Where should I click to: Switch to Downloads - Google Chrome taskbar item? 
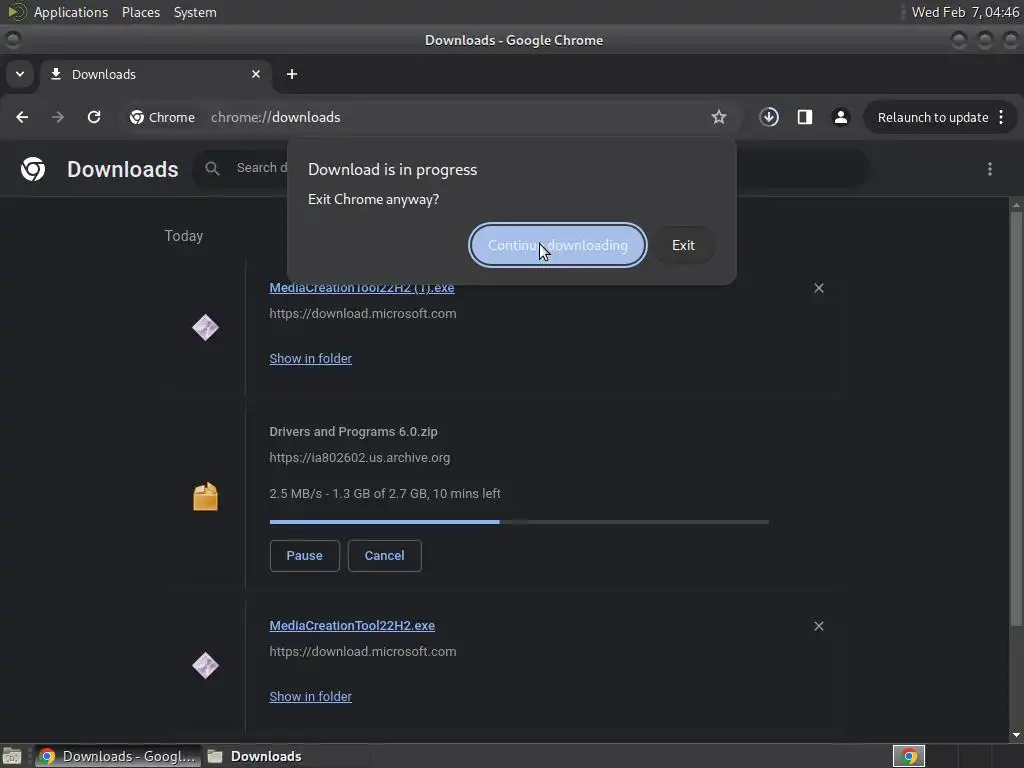[x=117, y=756]
